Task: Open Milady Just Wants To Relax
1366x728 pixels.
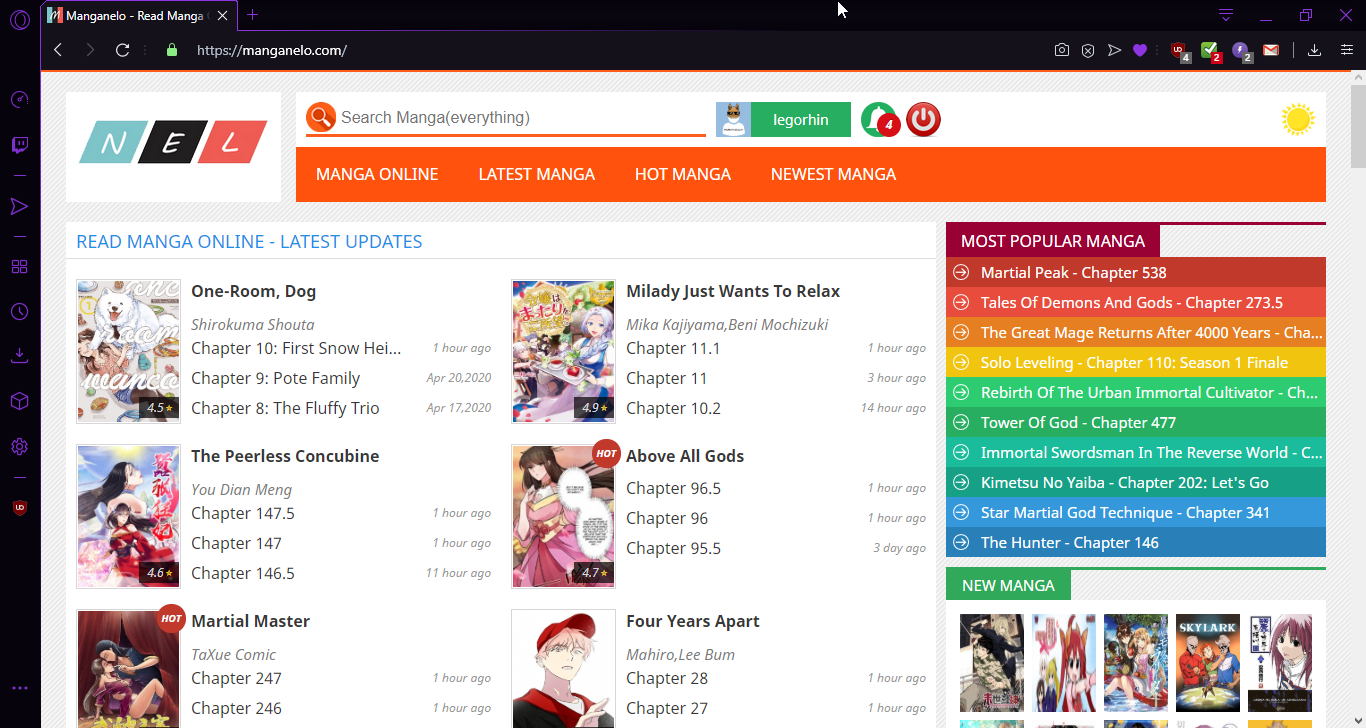Action: point(733,291)
